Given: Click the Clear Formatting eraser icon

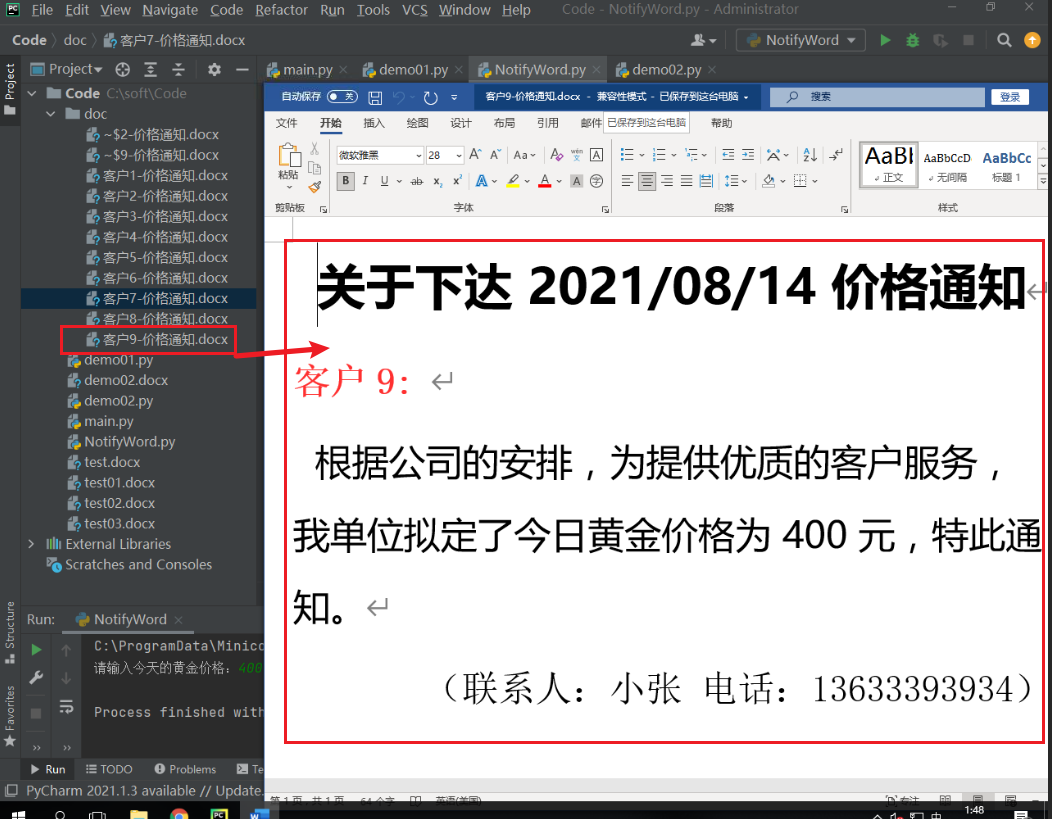Looking at the screenshot, I should pos(556,155).
